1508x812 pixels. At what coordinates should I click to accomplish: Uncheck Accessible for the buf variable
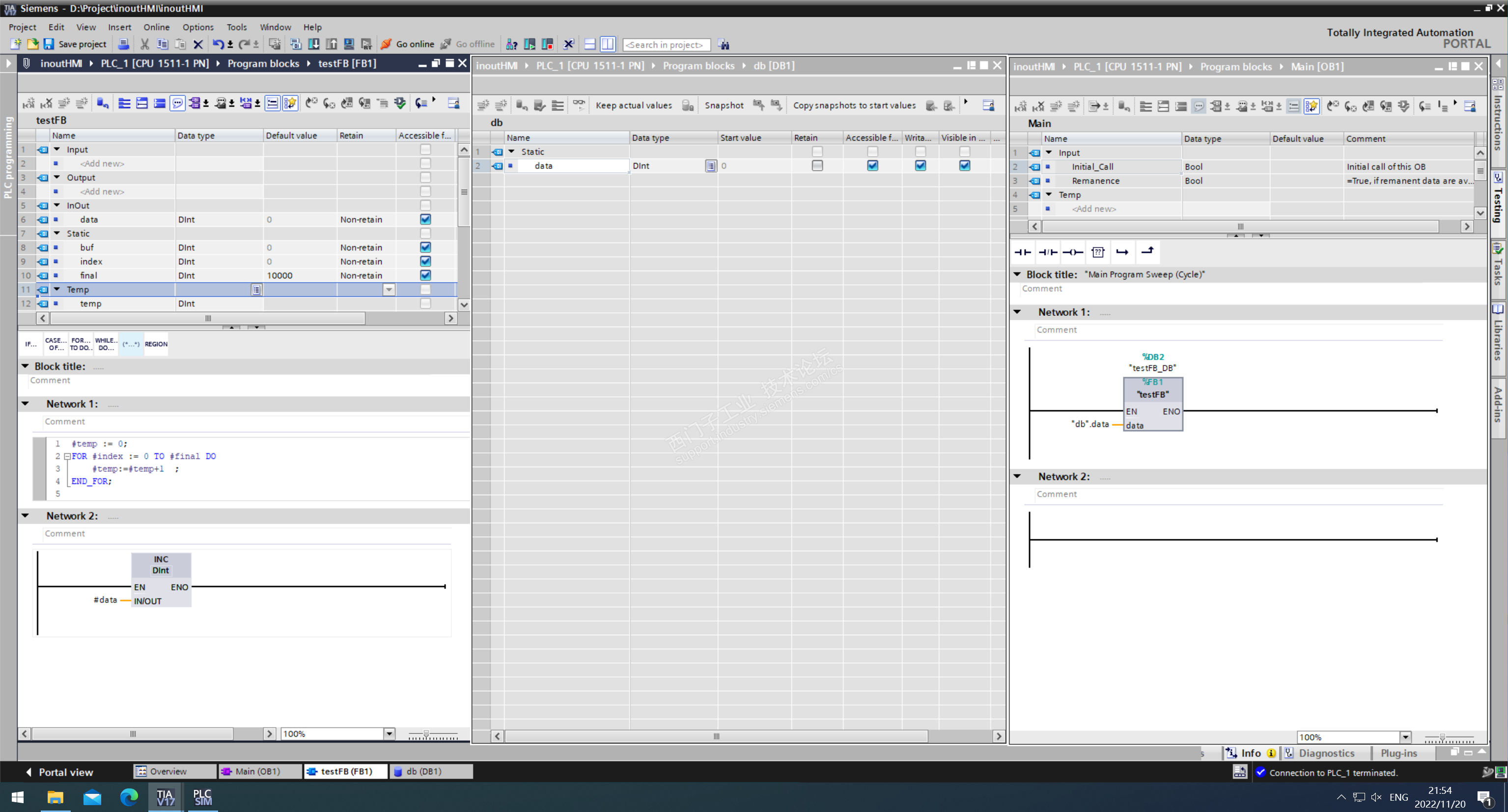[425, 248]
